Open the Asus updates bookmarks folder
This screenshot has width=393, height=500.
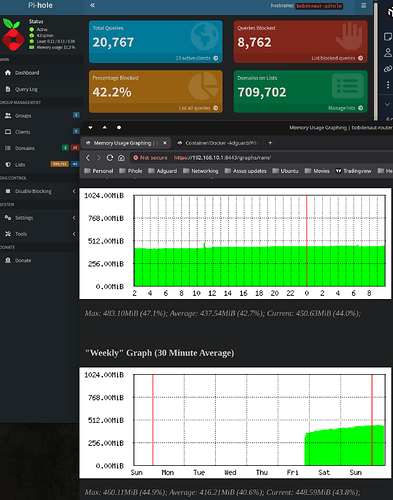(245, 171)
